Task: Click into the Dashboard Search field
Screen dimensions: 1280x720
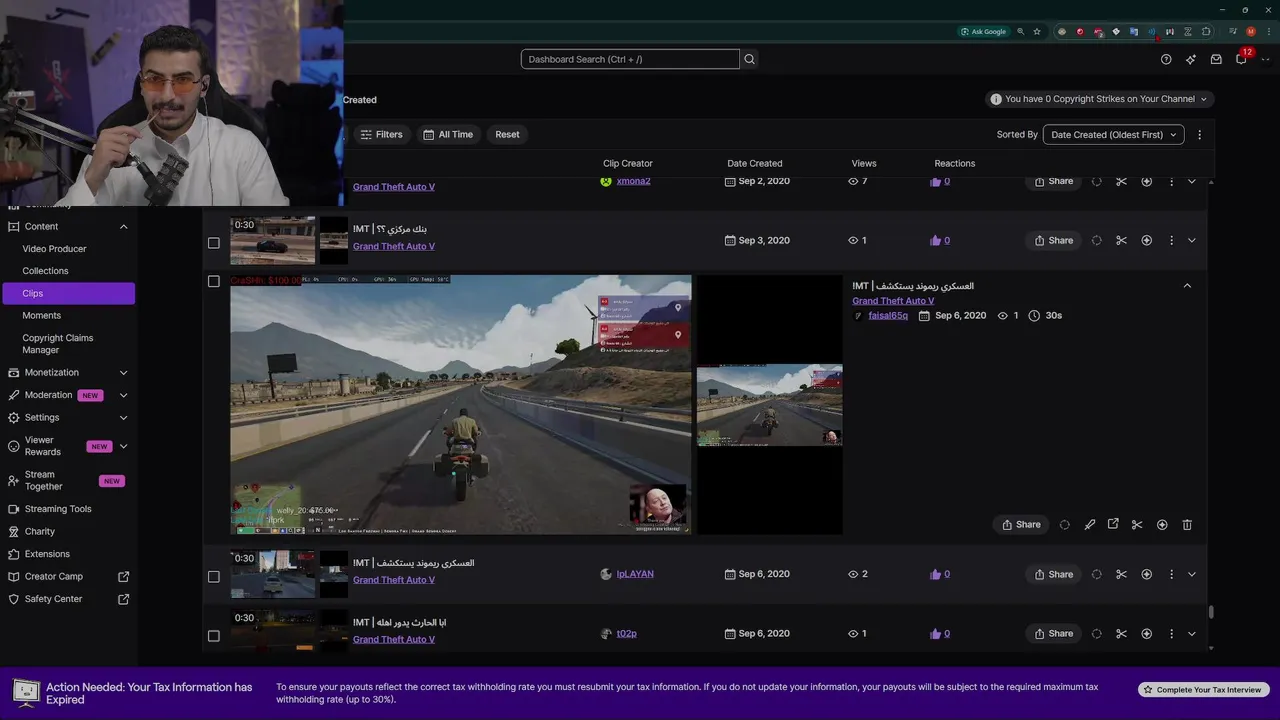Action: pyautogui.click(x=630, y=59)
